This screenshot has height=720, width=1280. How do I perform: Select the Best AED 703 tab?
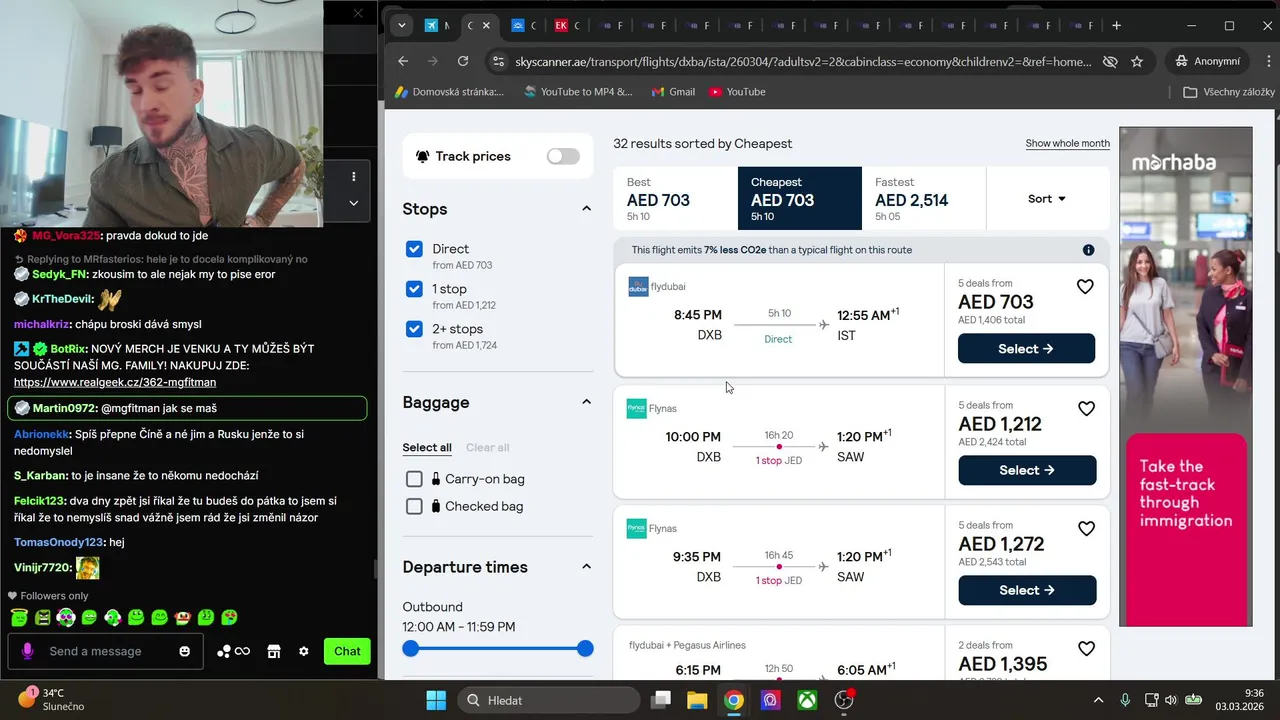tap(676, 199)
